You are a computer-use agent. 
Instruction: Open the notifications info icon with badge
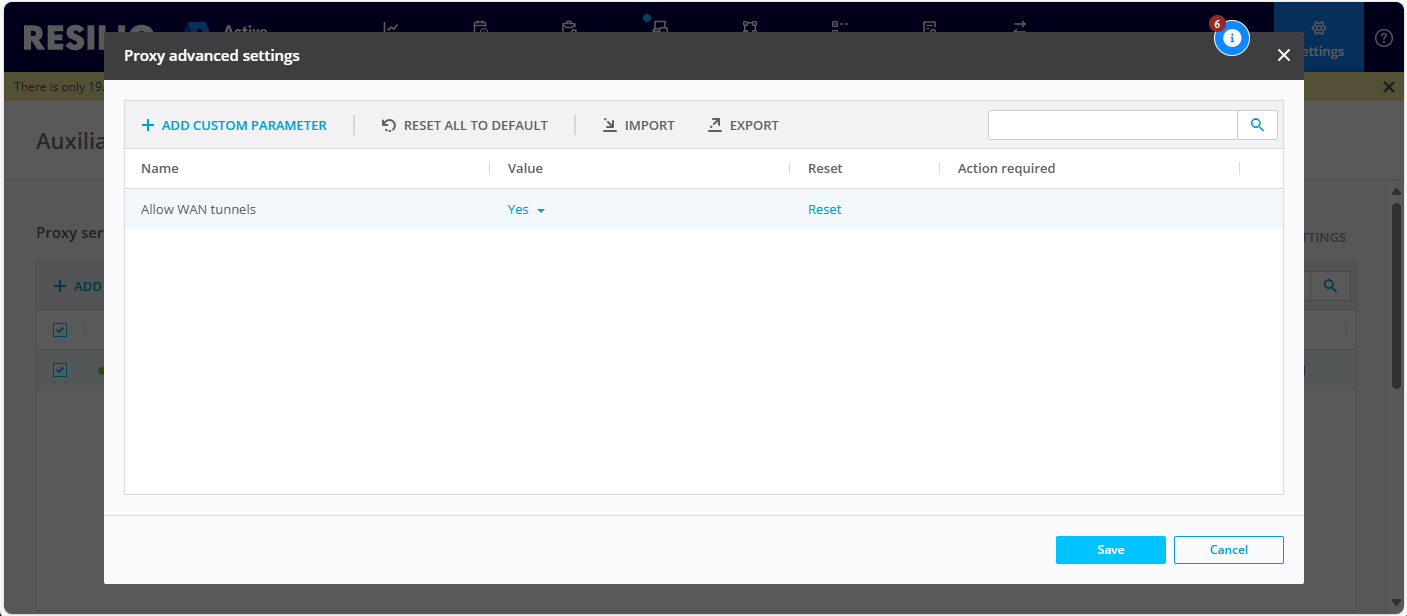1232,38
